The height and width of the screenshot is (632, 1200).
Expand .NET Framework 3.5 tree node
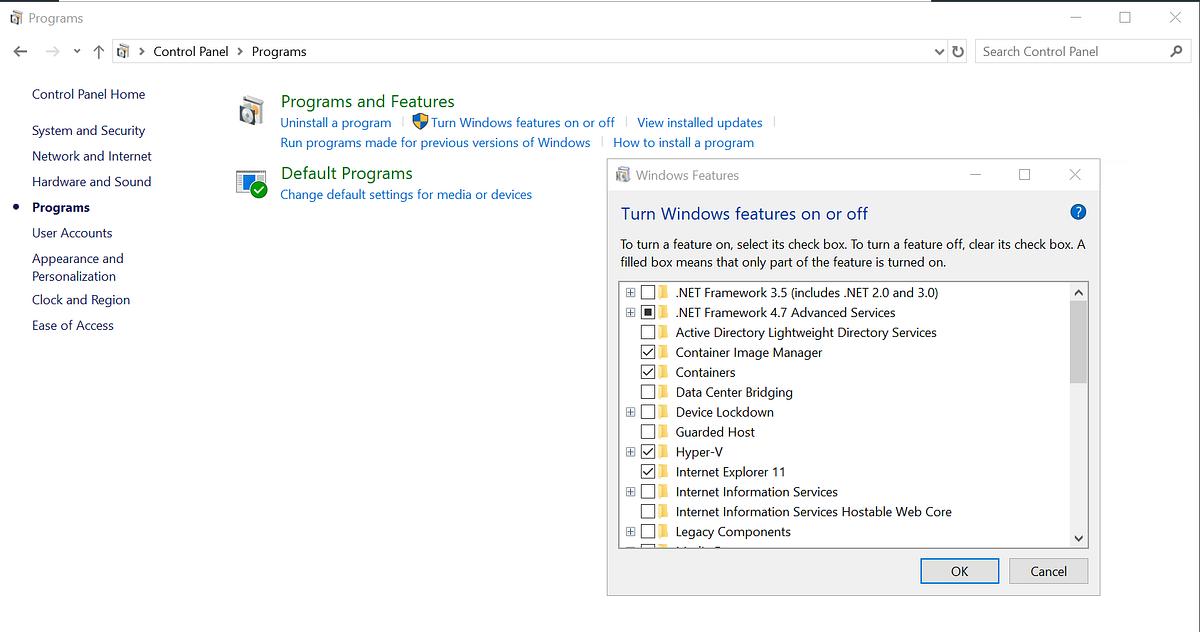click(x=630, y=292)
